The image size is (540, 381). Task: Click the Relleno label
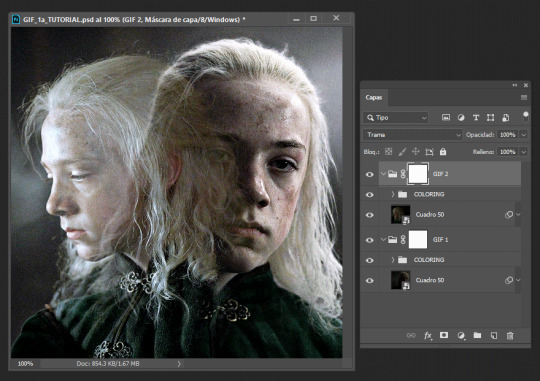click(483, 152)
